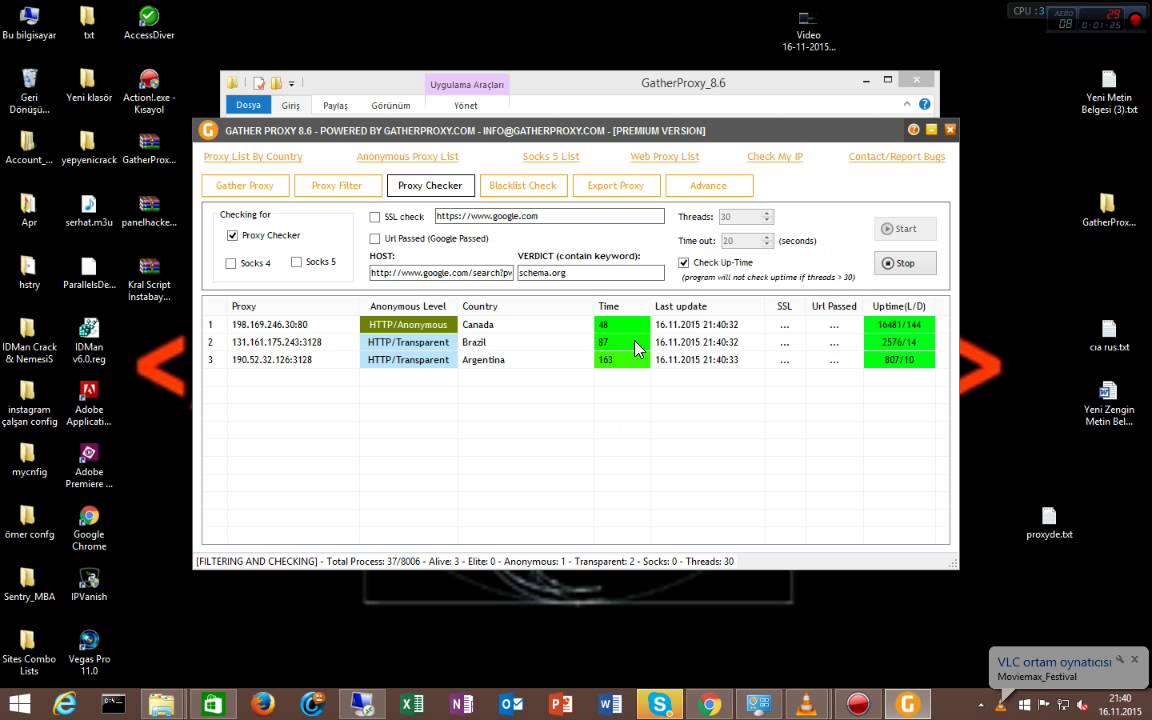Screen dimensions: 1152x720
Task: Switch to the Görünüm ribbon tab
Action: pos(390,105)
